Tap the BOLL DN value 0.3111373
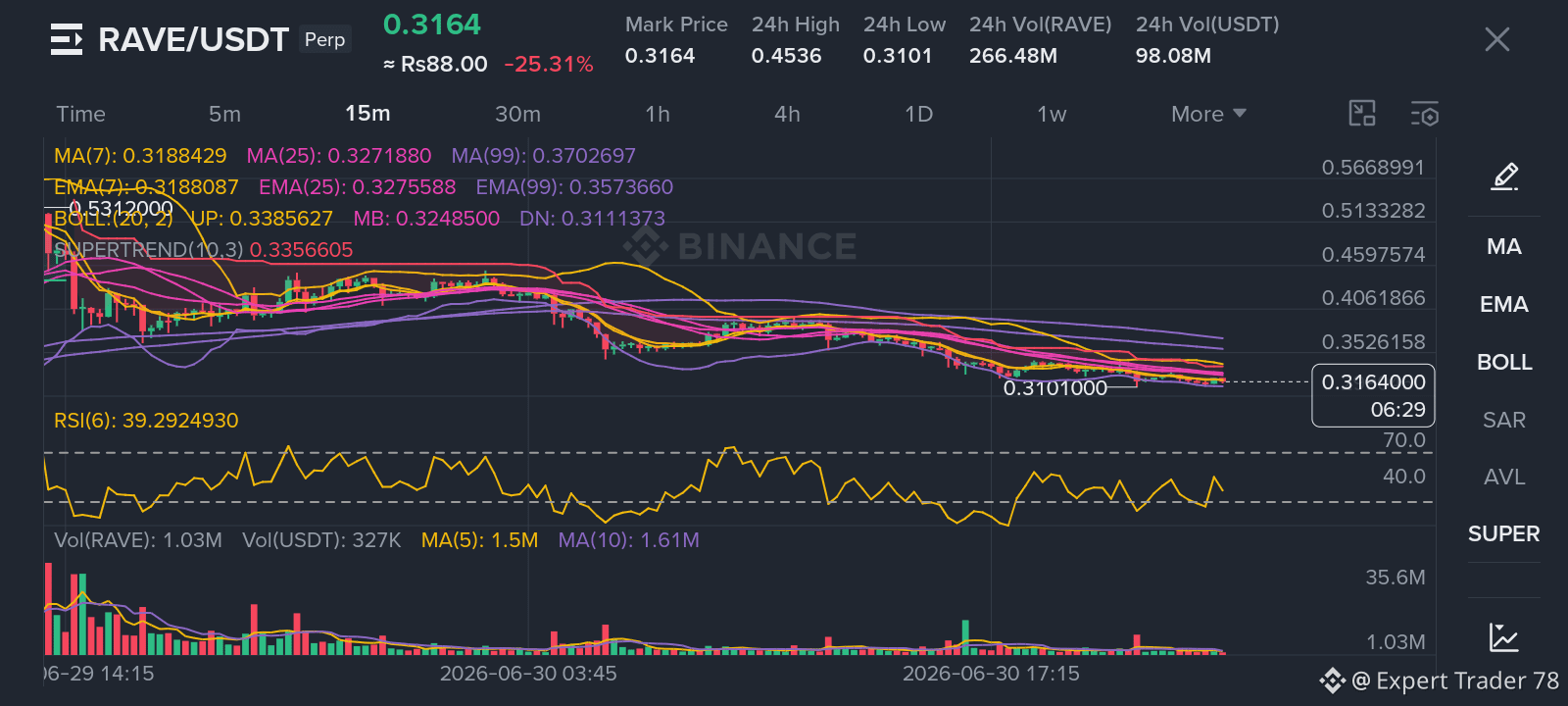Image resolution: width=1568 pixels, height=706 pixels. [x=592, y=219]
